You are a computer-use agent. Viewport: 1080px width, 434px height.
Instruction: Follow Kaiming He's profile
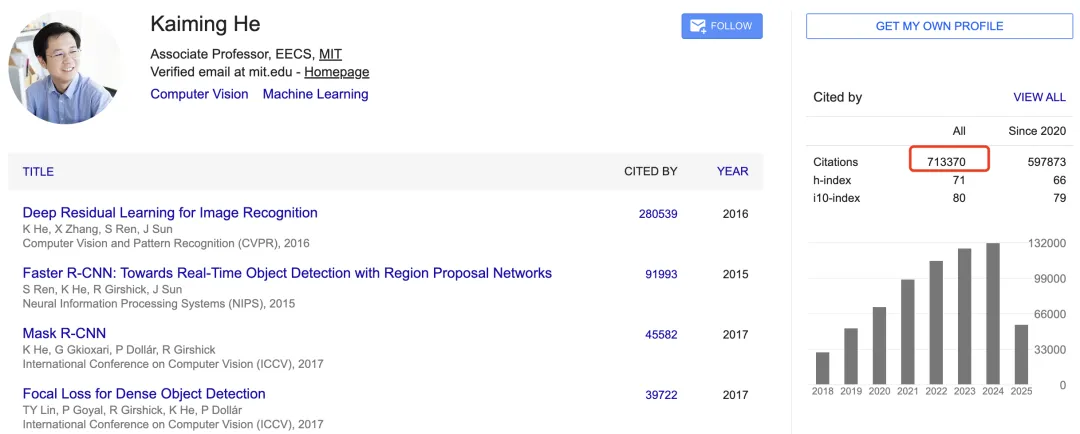pos(722,26)
